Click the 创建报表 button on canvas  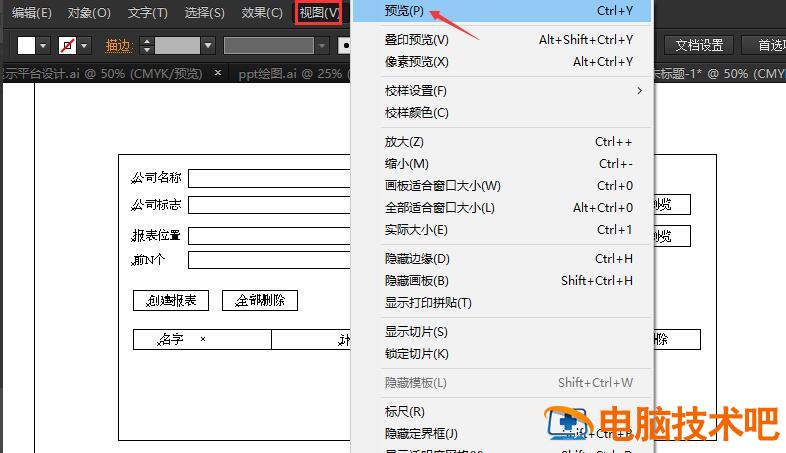(171, 300)
